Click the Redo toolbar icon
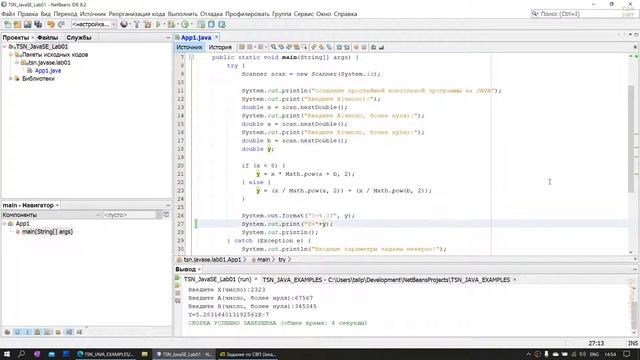The width and height of the screenshot is (640, 360). (61, 24)
